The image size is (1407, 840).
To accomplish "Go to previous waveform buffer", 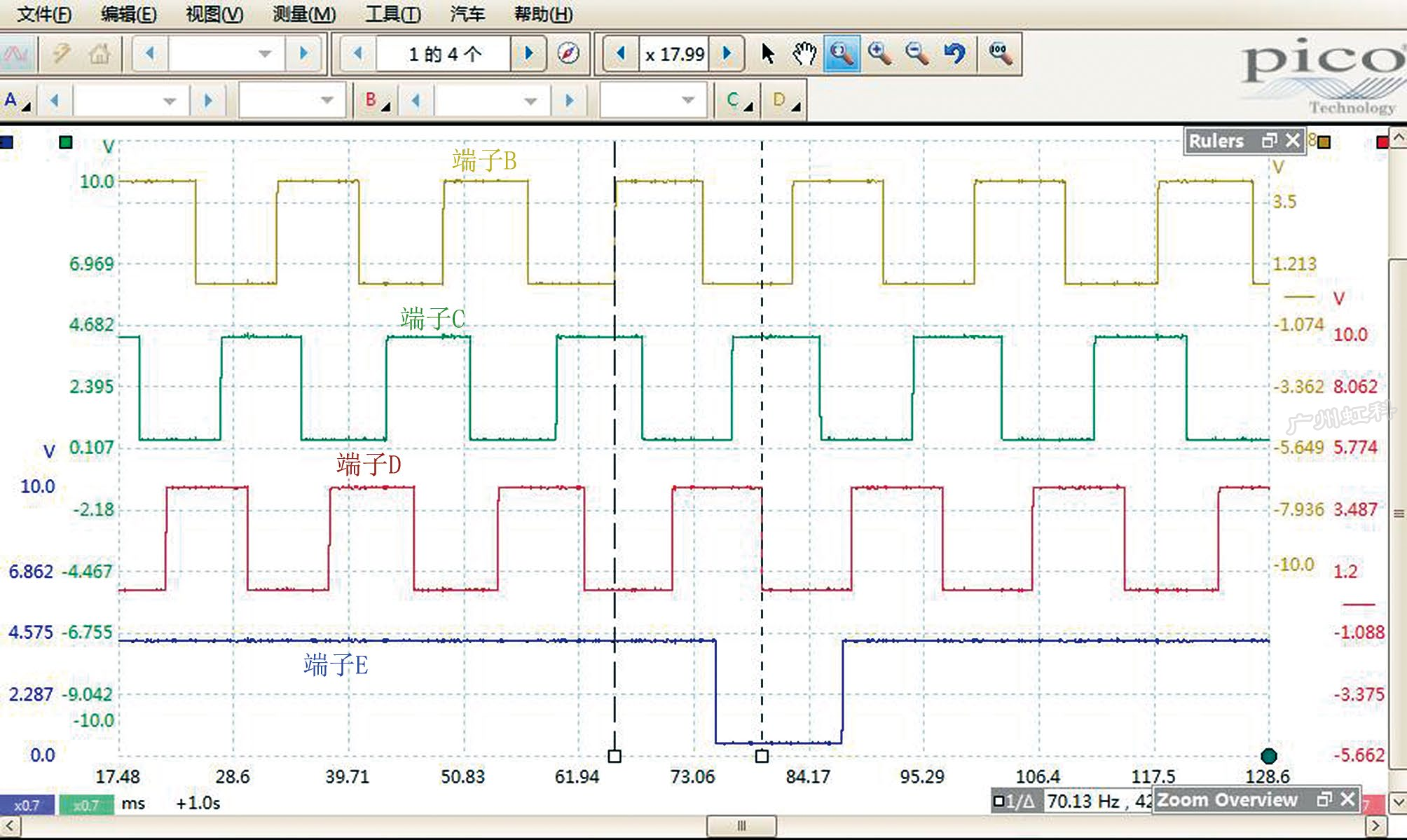I will pos(358,54).
